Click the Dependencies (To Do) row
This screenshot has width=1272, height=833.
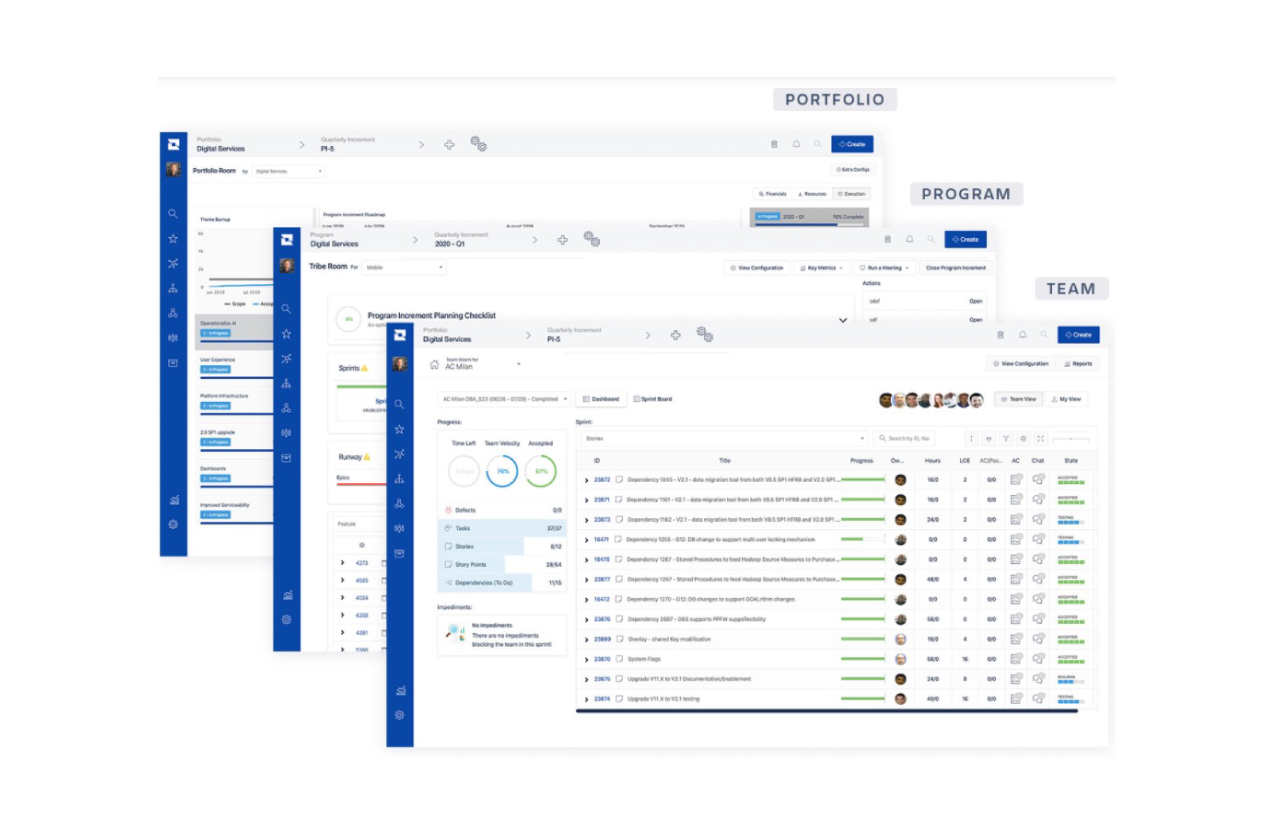click(502, 583)
